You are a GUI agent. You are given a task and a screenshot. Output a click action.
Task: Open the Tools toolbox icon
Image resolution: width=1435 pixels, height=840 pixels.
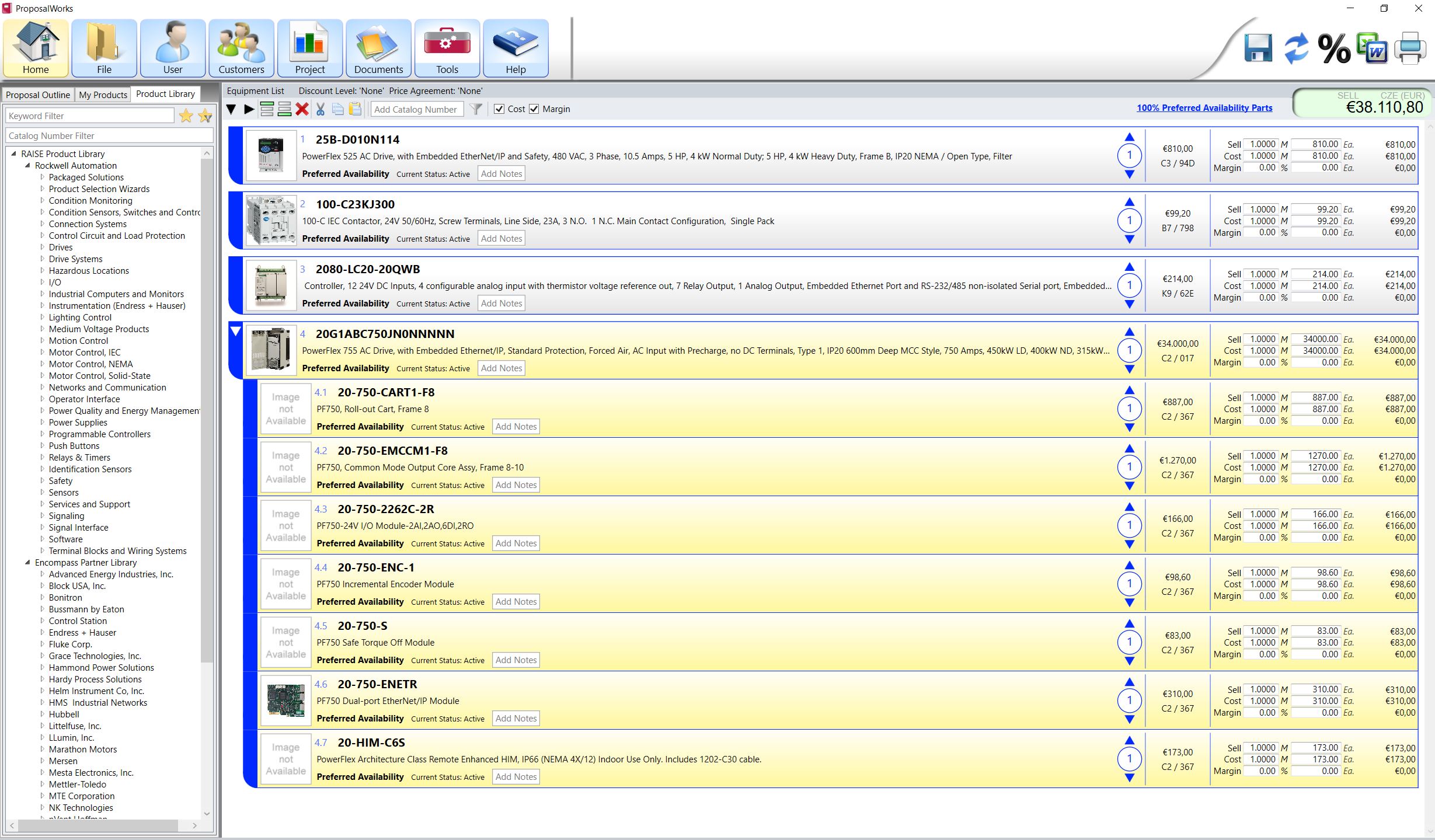click(447, 48)
